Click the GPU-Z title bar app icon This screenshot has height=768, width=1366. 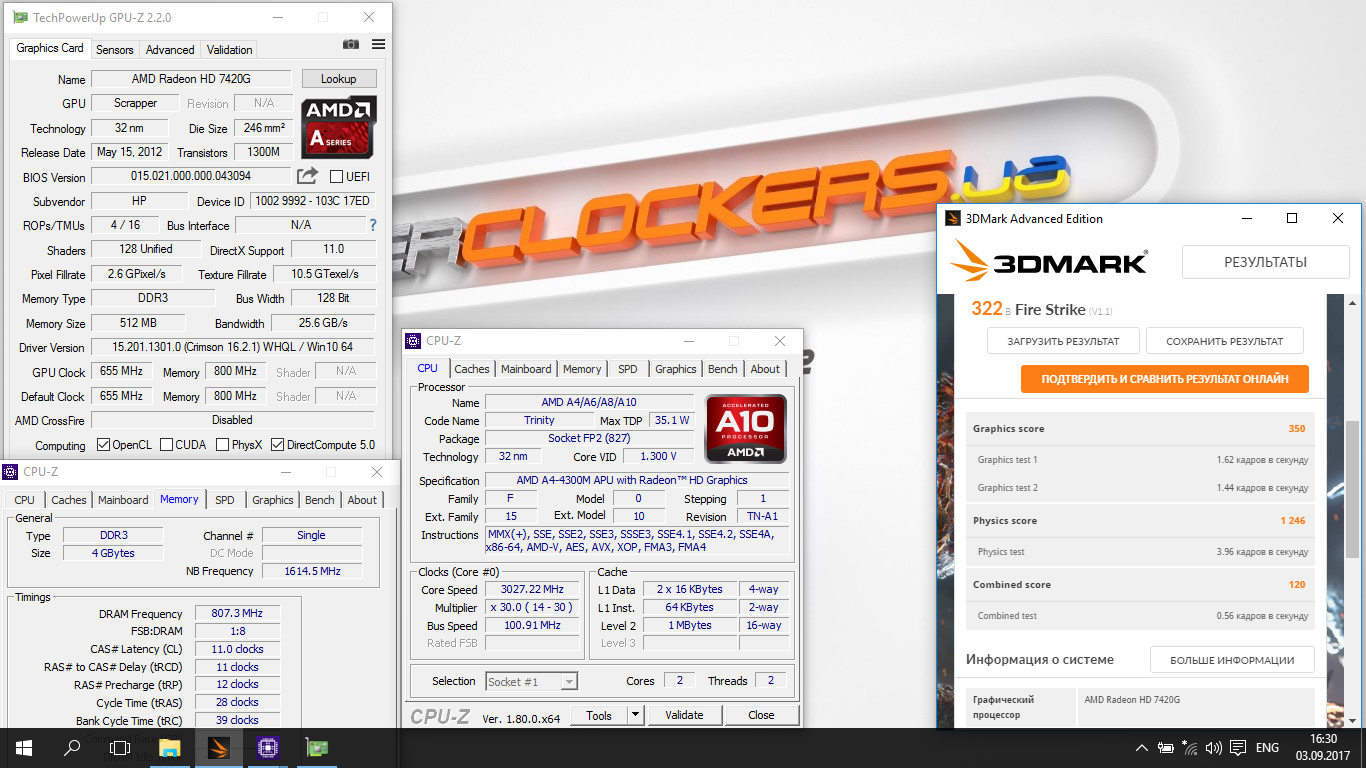tap(20, 17)
